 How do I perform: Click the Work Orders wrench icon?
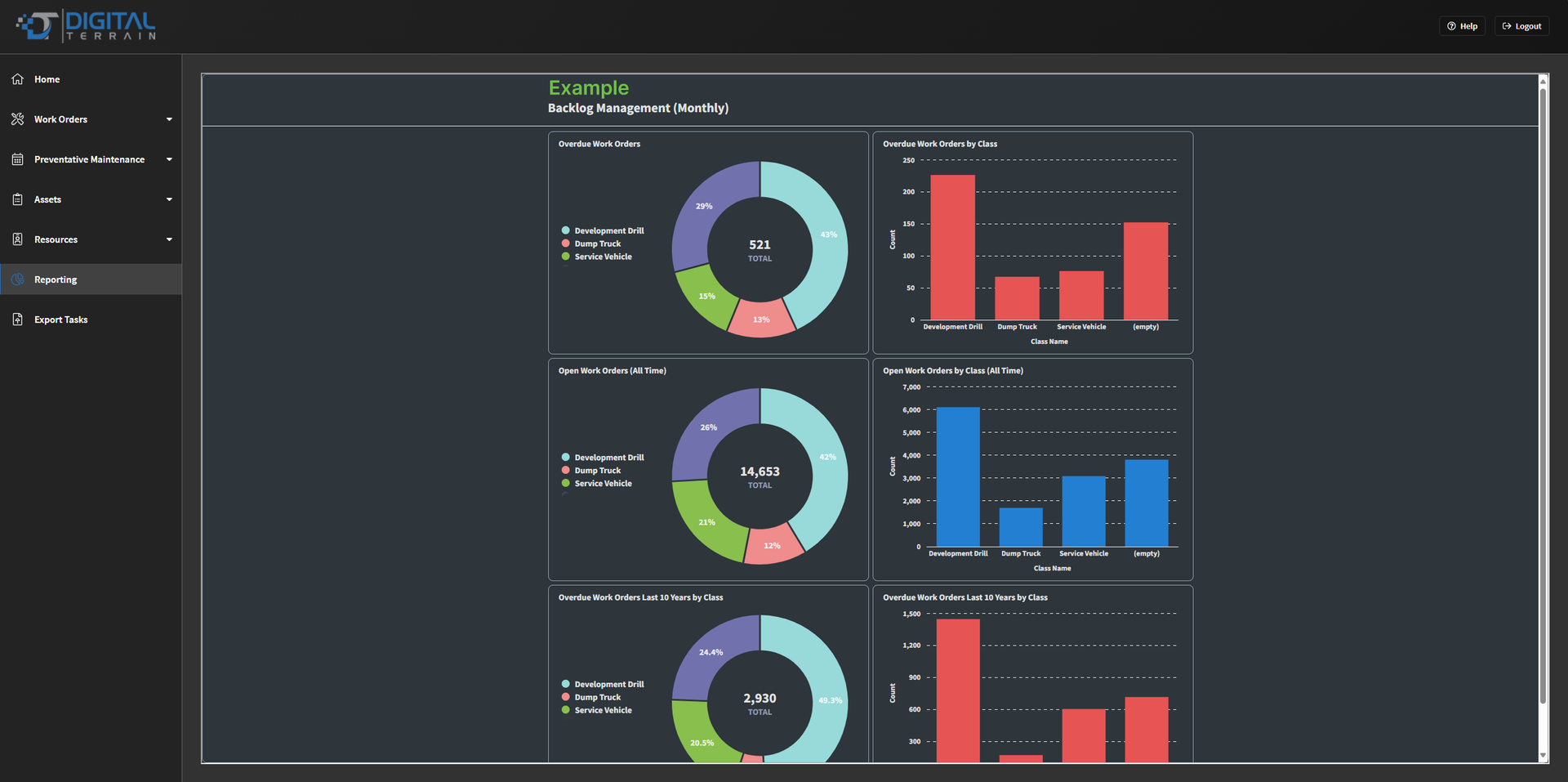point(18,119)
